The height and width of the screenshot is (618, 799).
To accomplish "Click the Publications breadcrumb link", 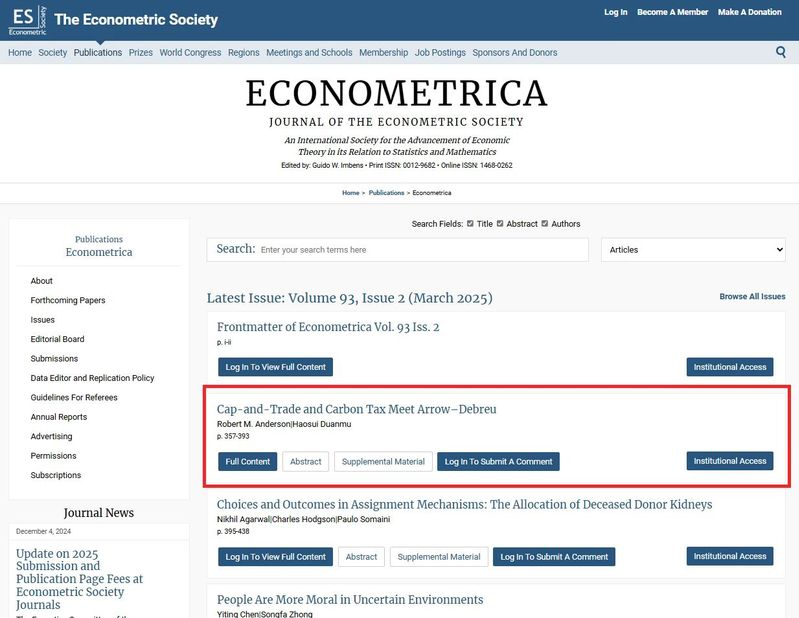I will pos(386,193).
